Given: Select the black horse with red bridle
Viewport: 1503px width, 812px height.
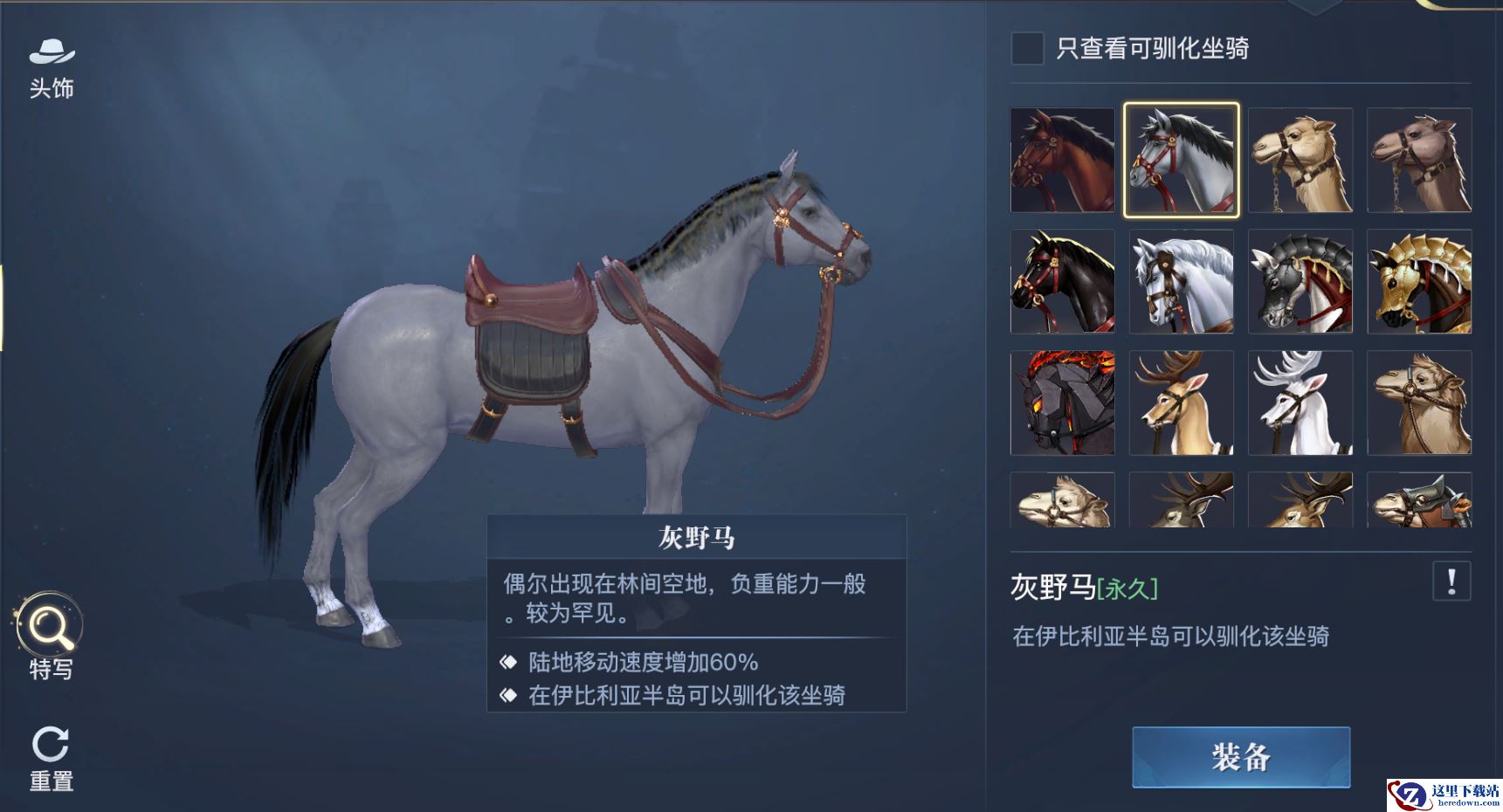Looking at the screenshot, I should click(1062, 281).
